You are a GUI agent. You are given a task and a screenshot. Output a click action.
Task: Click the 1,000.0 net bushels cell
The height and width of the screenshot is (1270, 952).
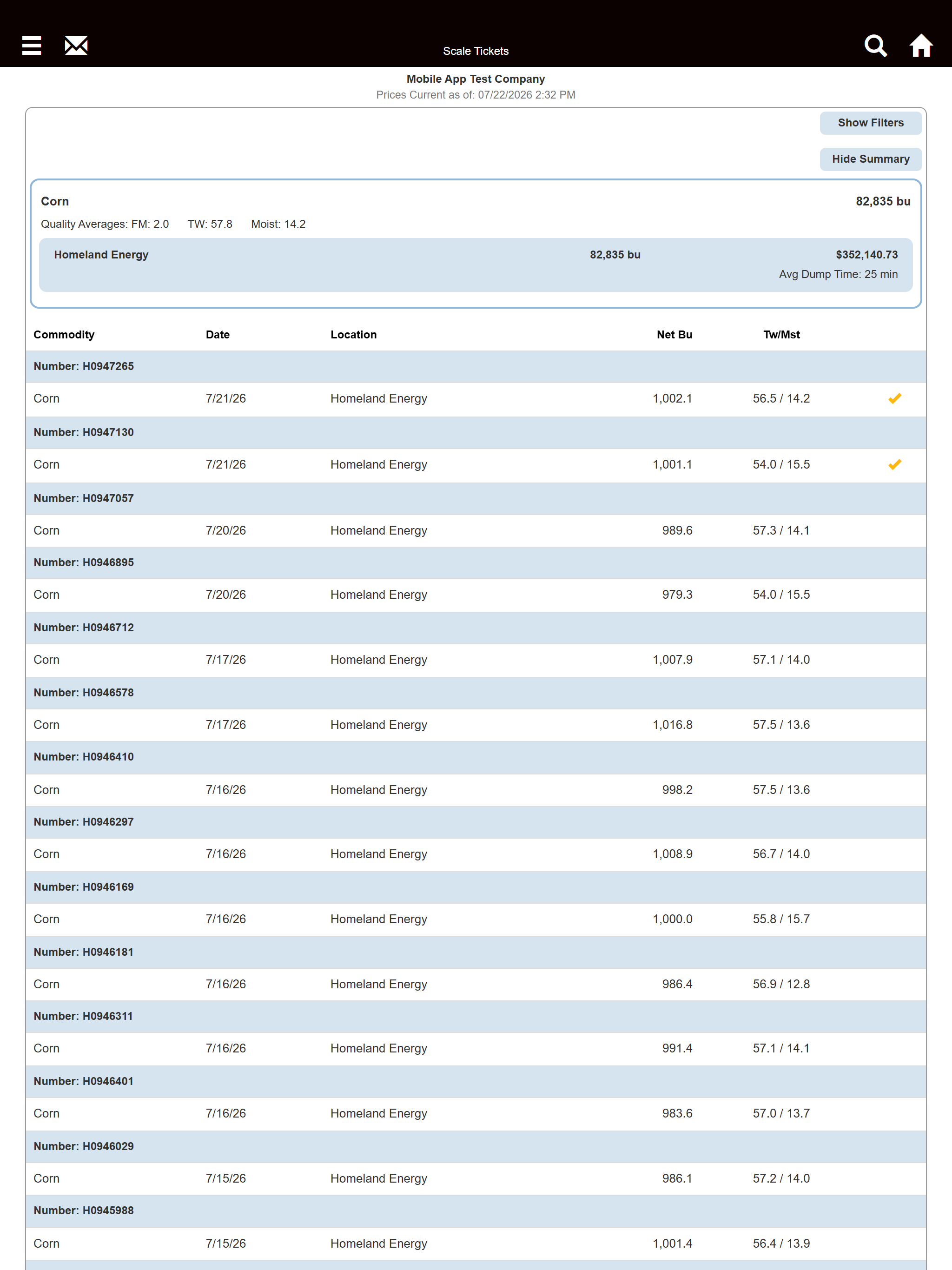pos(672,919)
